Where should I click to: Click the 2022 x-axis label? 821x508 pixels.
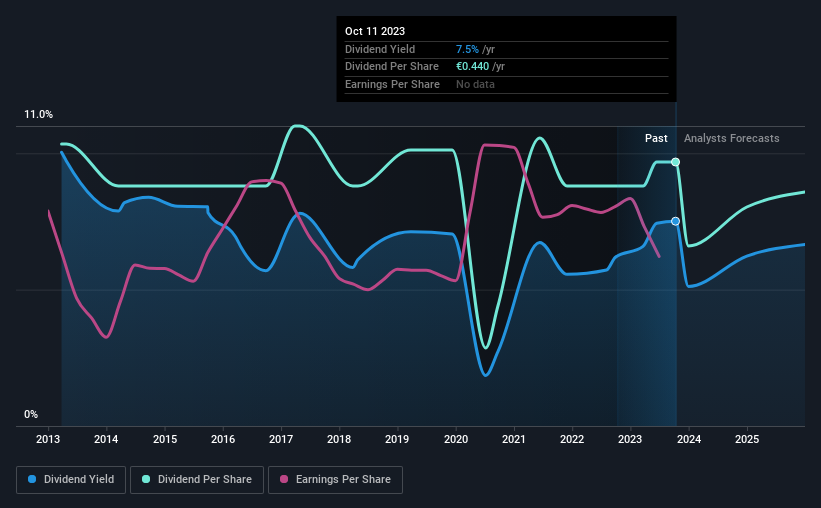(572, 439)
